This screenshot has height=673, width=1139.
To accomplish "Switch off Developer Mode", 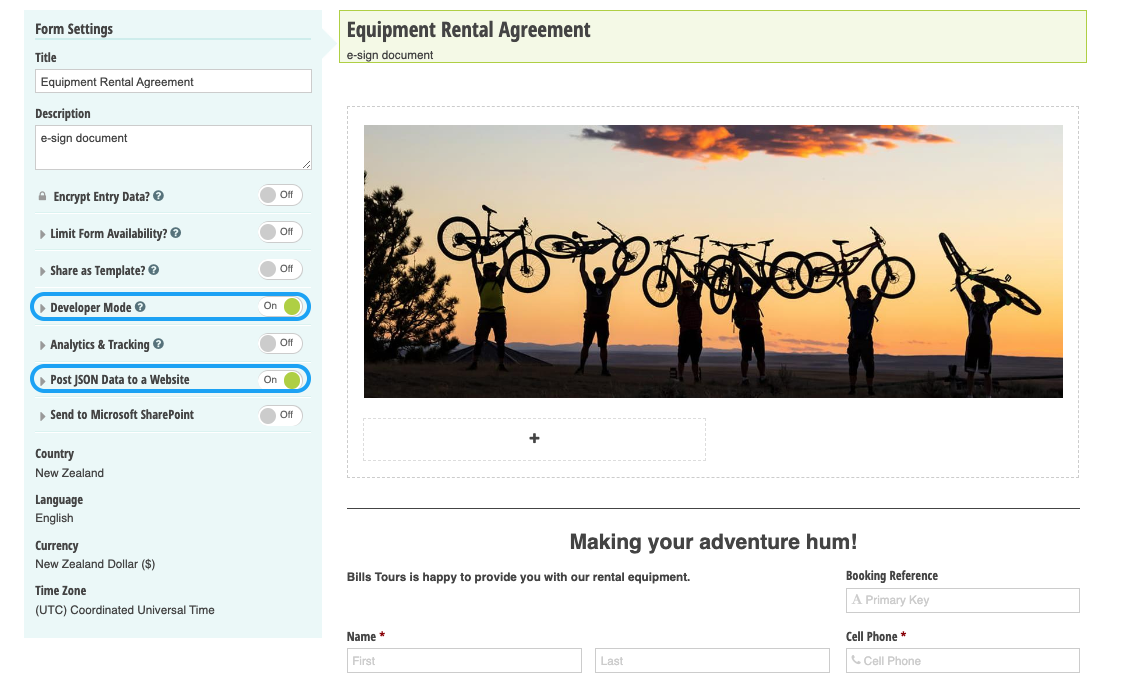I will pos(280,306).
